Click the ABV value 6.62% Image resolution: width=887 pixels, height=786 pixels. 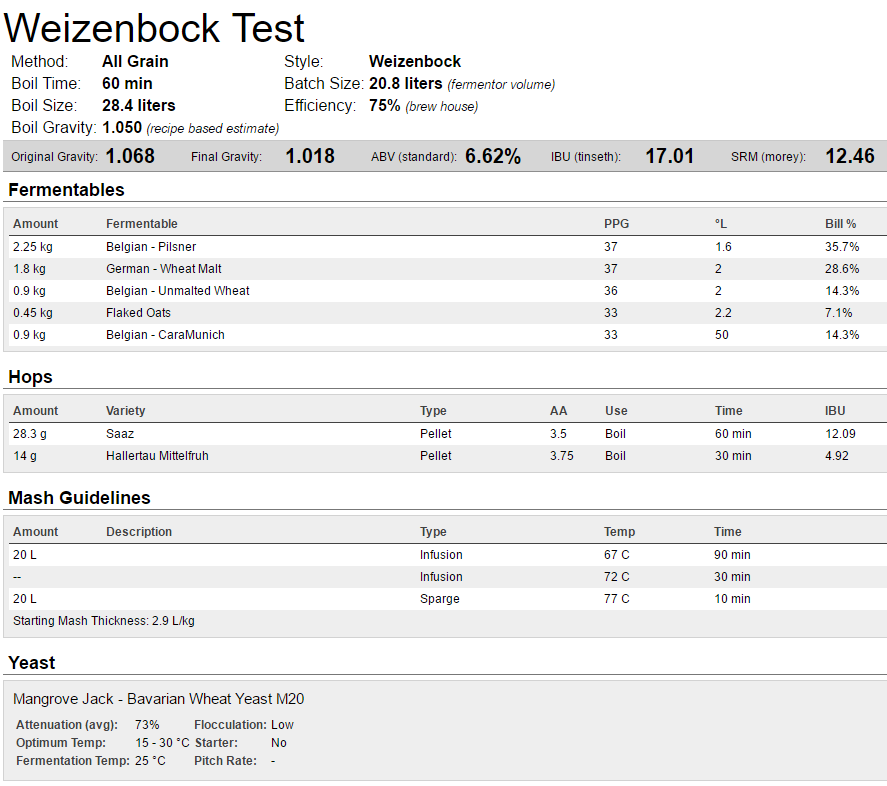pos(492,156)
